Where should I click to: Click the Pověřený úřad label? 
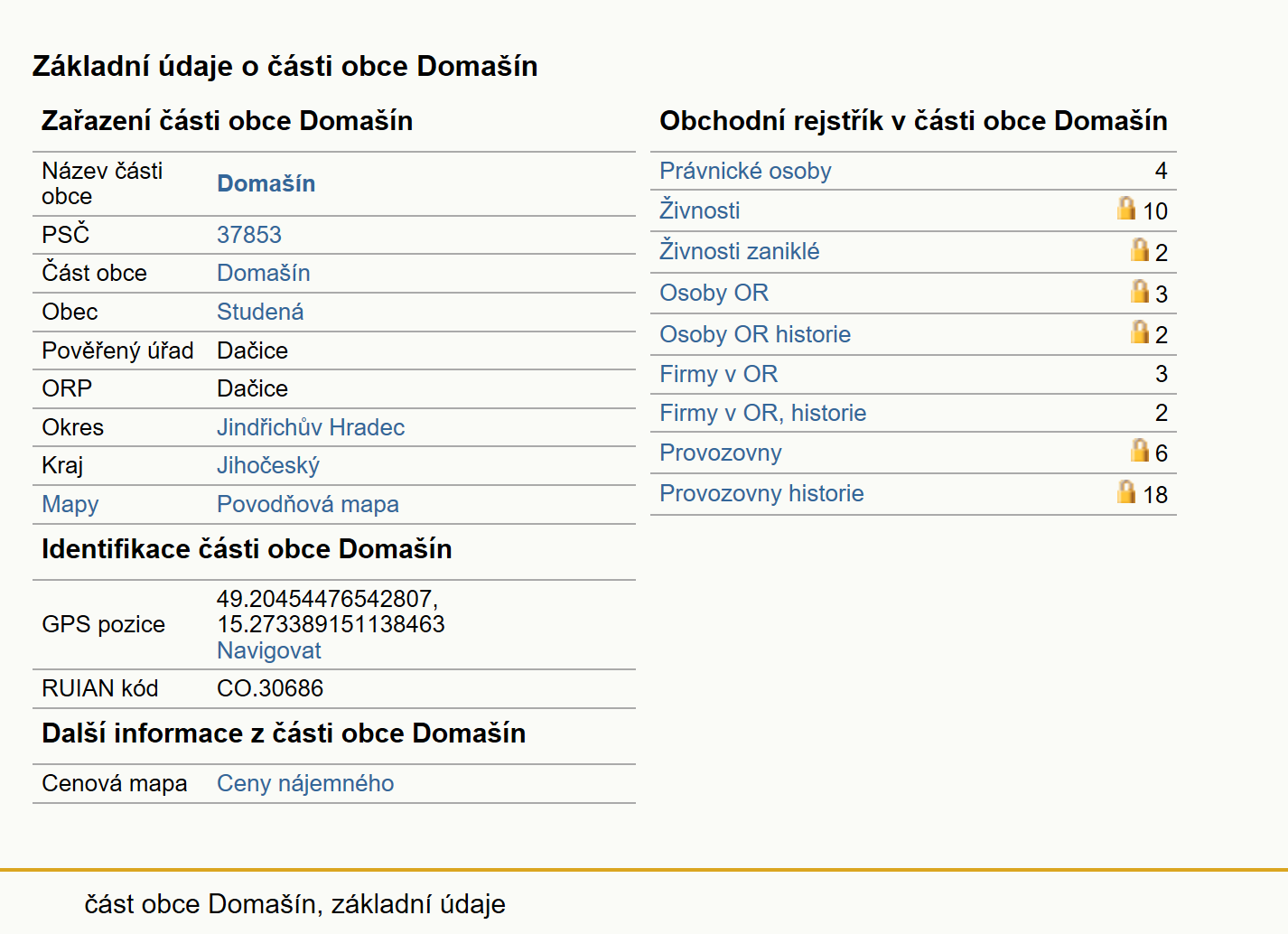(x=117, y=350)
